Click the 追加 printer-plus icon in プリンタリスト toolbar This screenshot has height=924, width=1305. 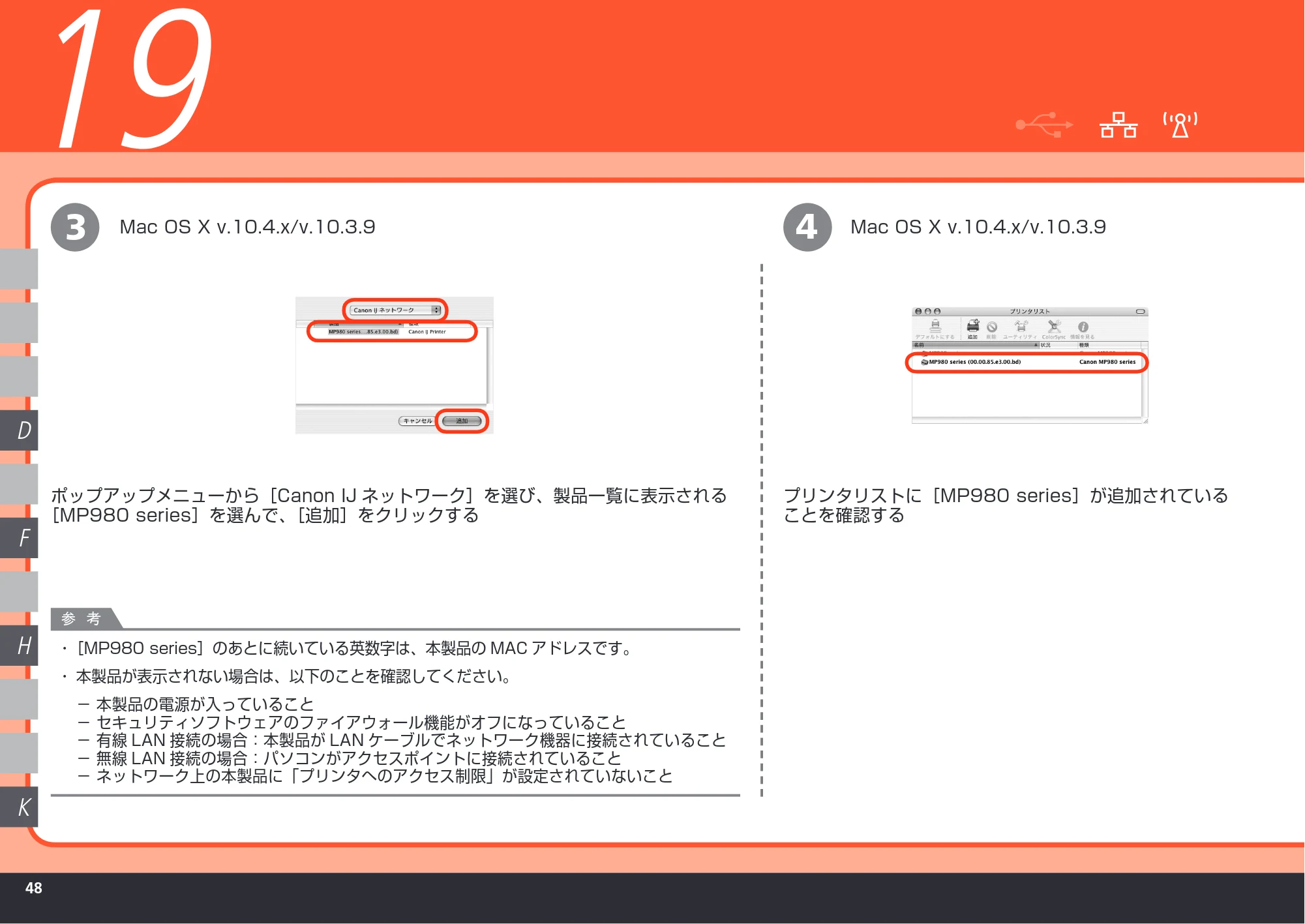click(973, 326)
